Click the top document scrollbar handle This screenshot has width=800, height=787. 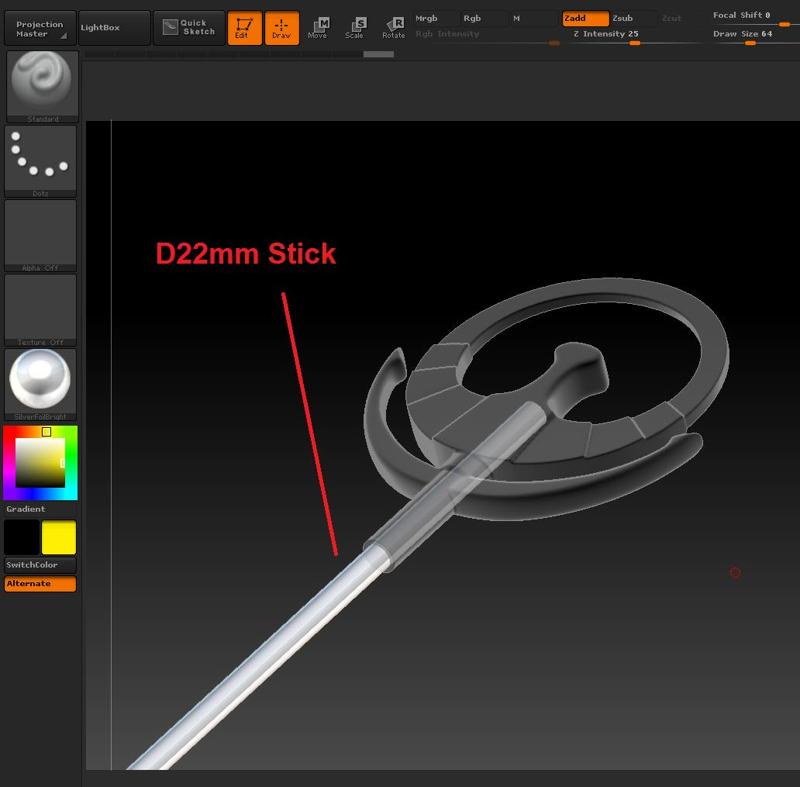point(379,54)
